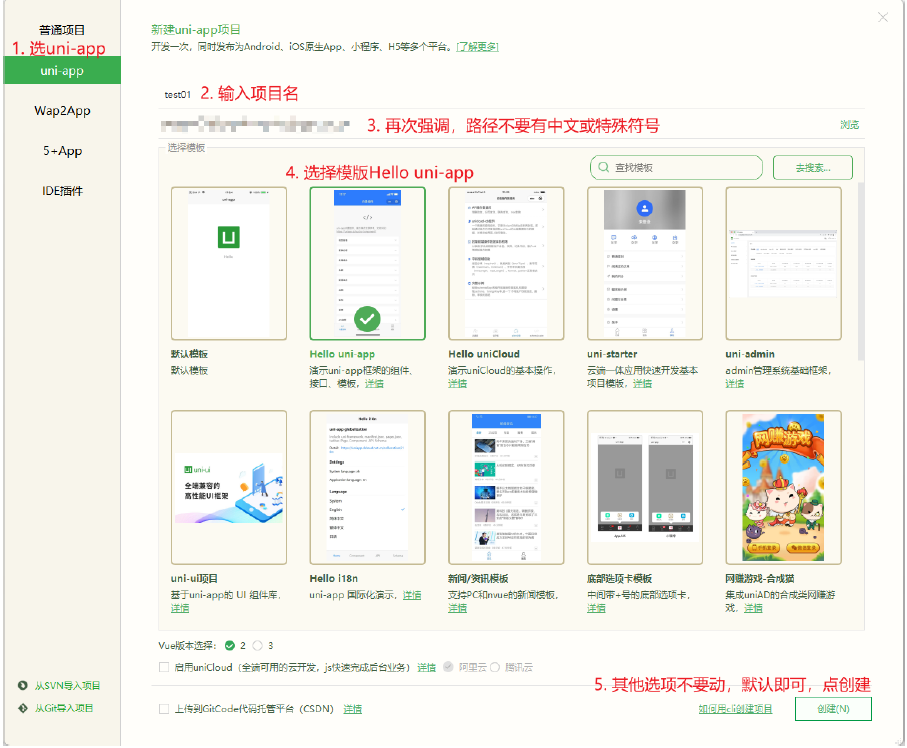Click the 从Git导入项目 link
Image resolution: width=907 pixels, height=748 pixels.
coord(64,708)
